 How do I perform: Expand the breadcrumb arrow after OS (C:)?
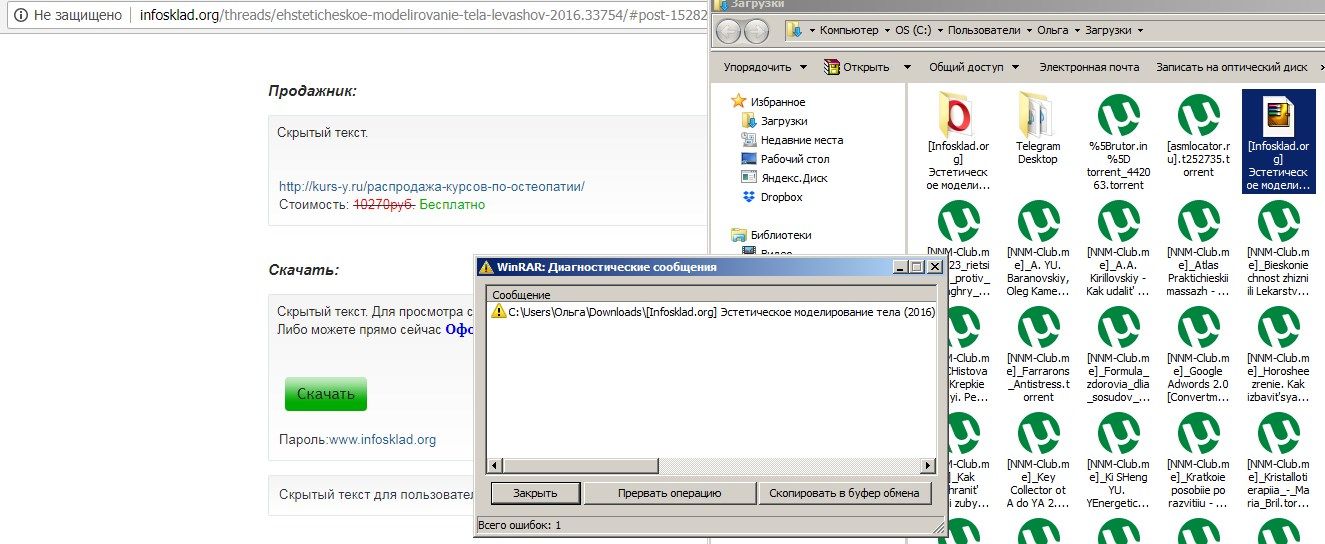click(x=941, y=31)
